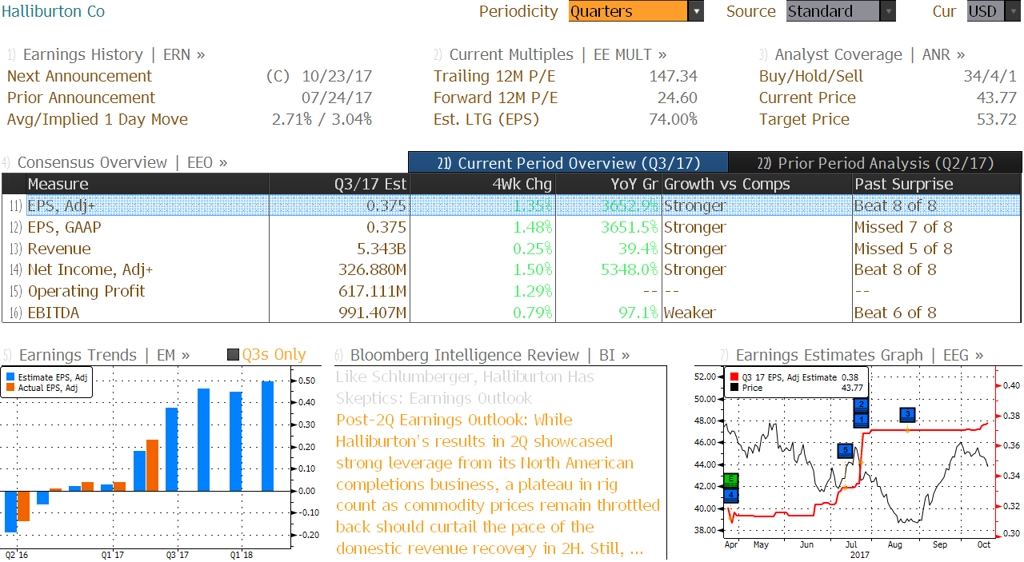This screenshot has width=1024, height=562.
Task: Open the Cur USD currency selector
Action: 993,11
